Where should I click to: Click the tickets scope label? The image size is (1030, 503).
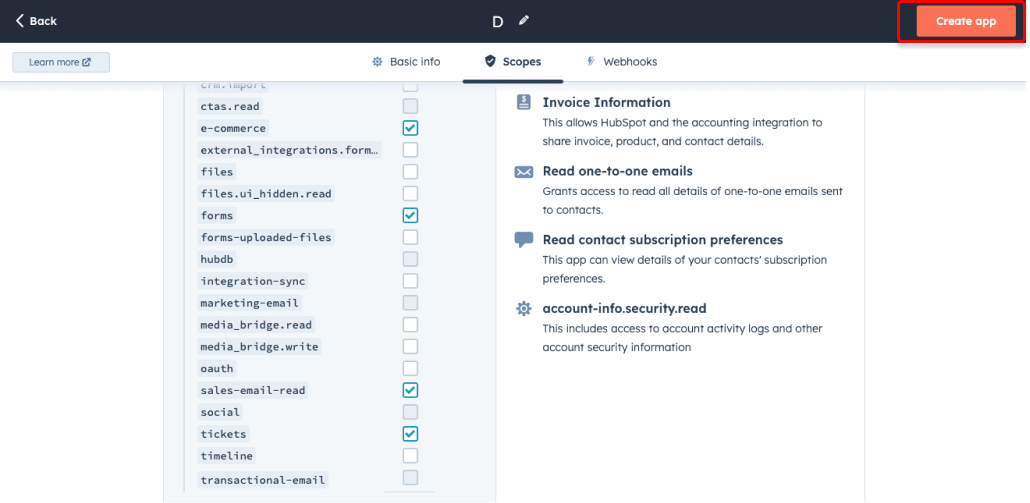[223, 434]
